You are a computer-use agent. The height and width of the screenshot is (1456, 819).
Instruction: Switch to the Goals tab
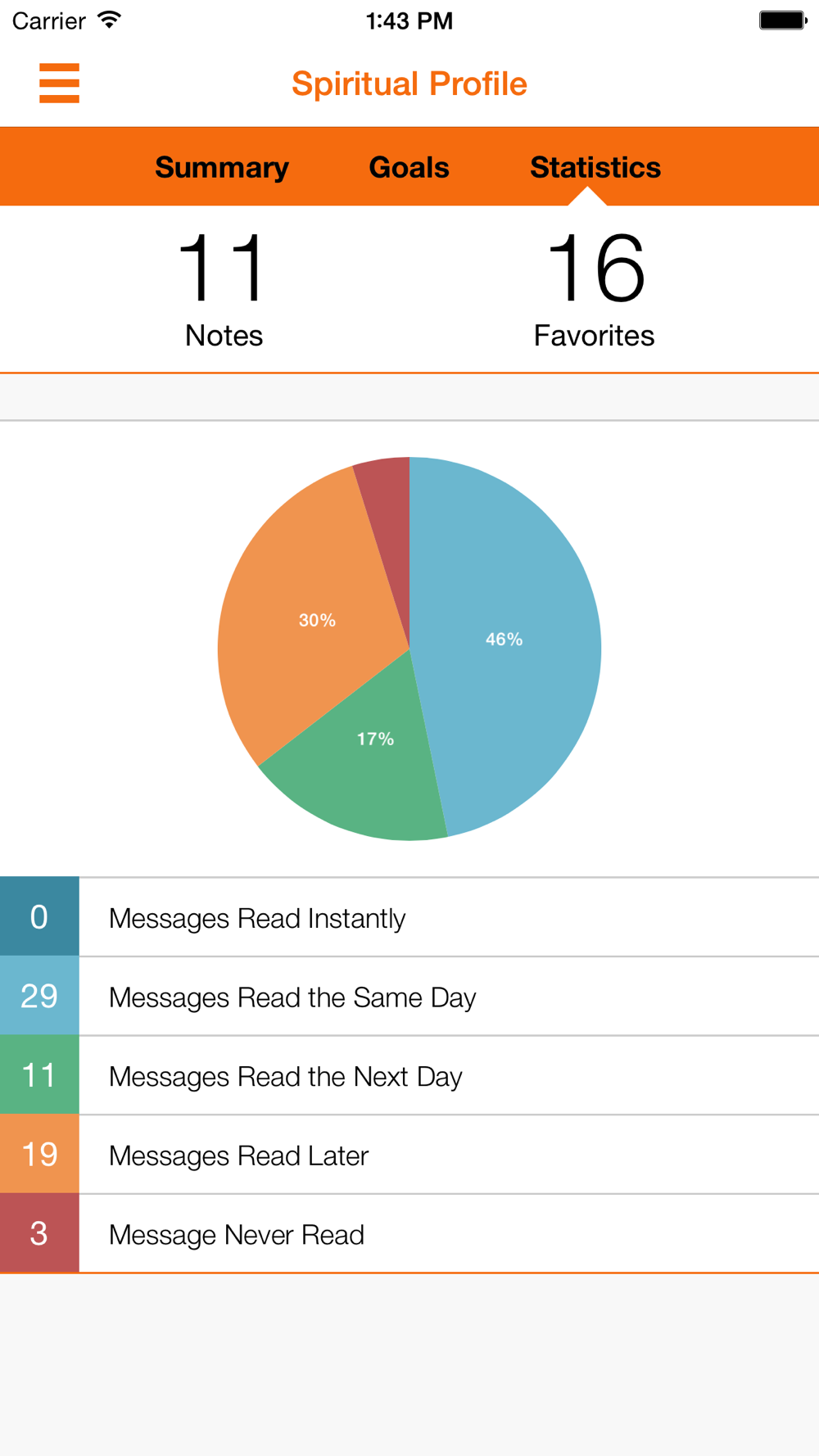[409, 167]
